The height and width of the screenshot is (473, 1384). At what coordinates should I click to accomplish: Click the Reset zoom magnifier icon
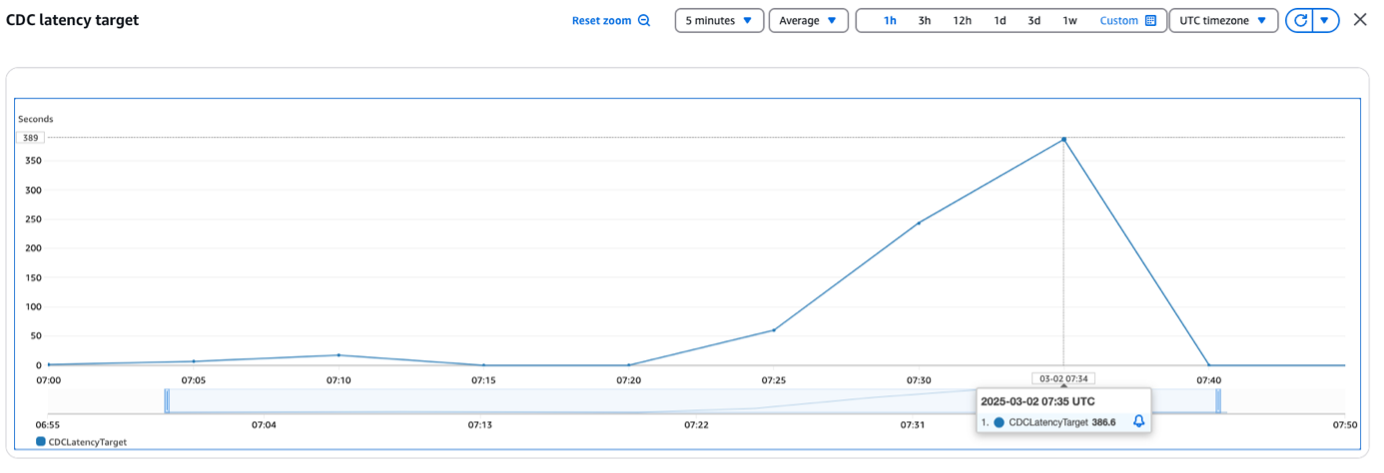tap(644, 21)
